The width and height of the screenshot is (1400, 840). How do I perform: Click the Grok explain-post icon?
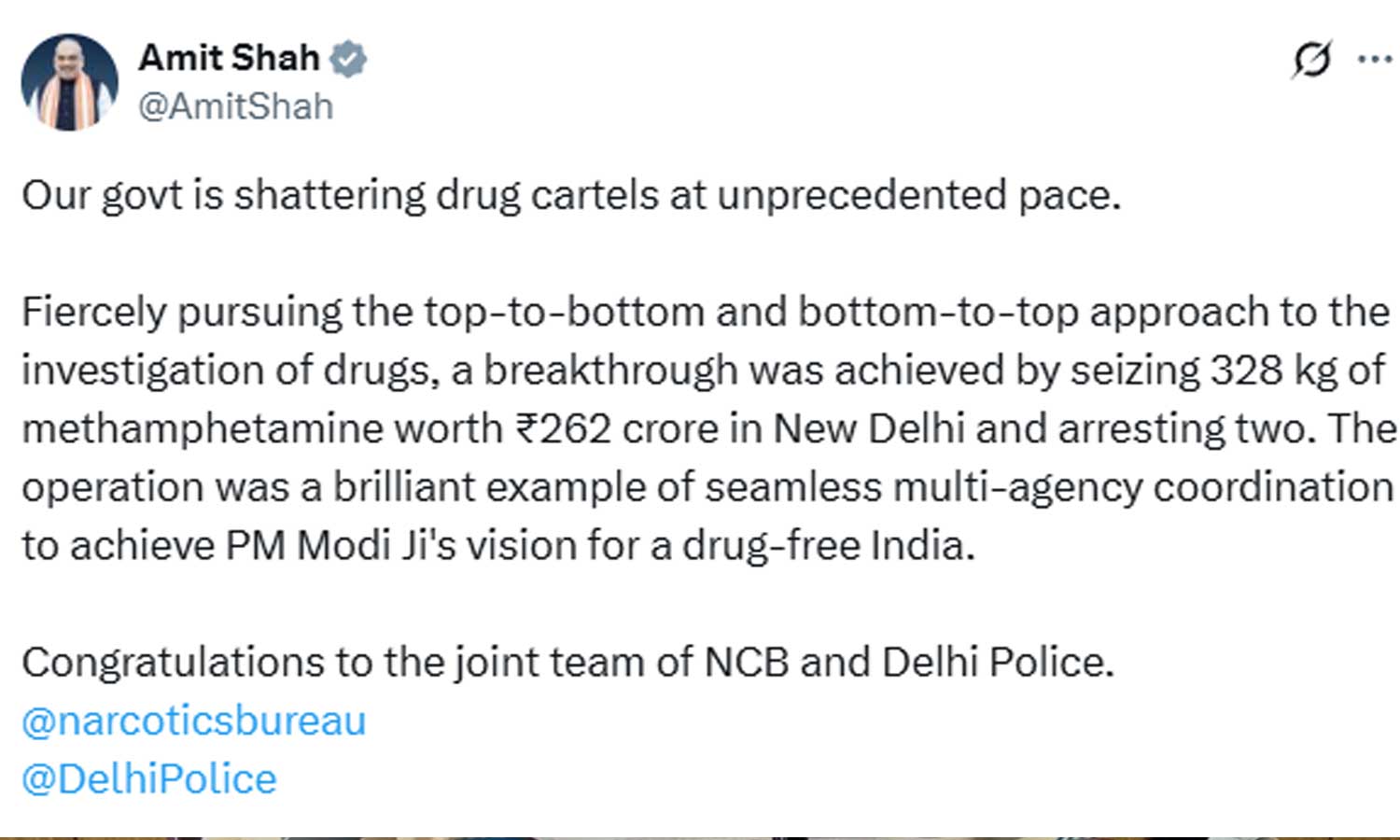pyautogui.click(x=1311, y=60)
